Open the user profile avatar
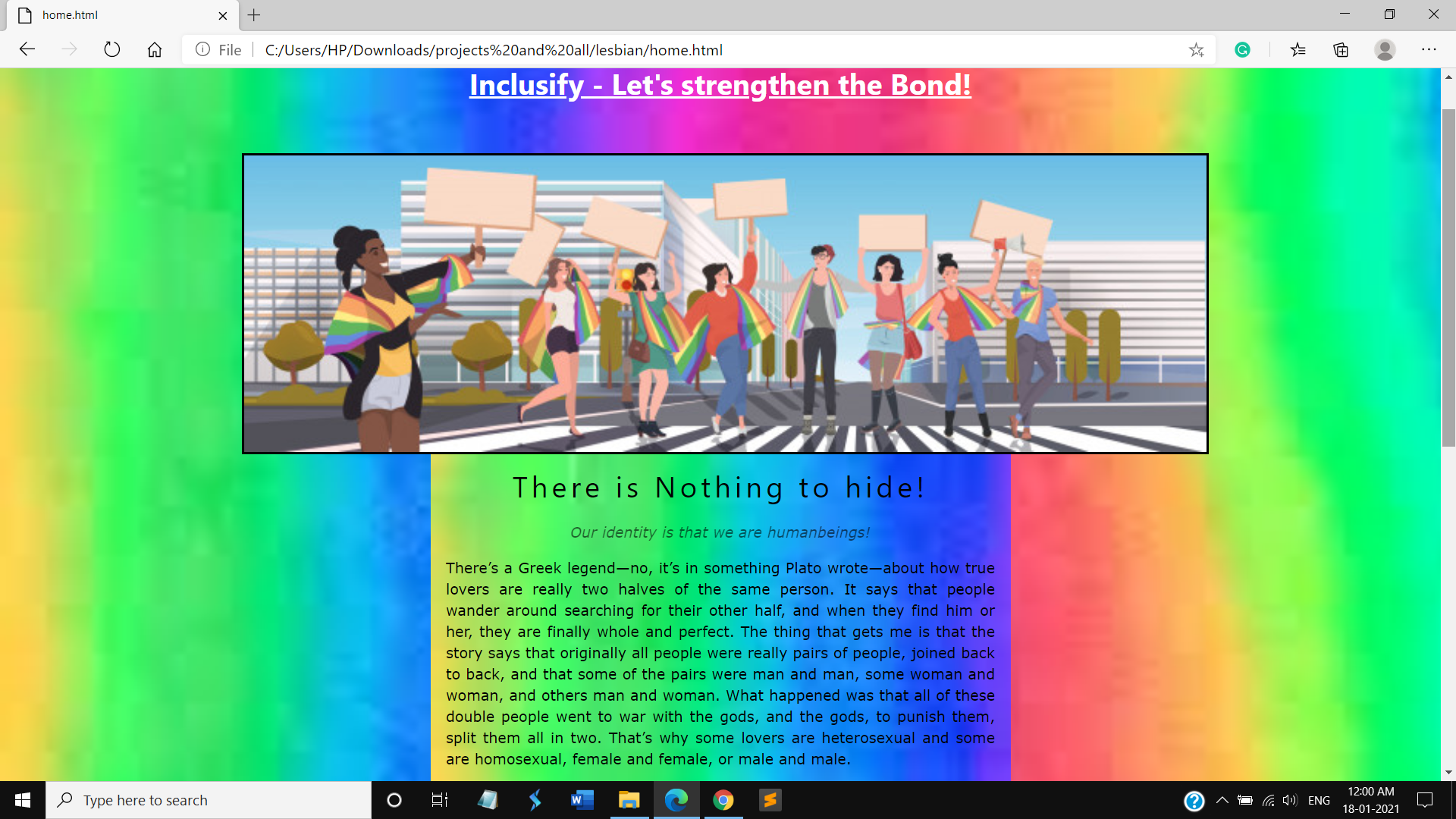Viewport: 1456px width, 819px height. click(x=1385, y=50)
